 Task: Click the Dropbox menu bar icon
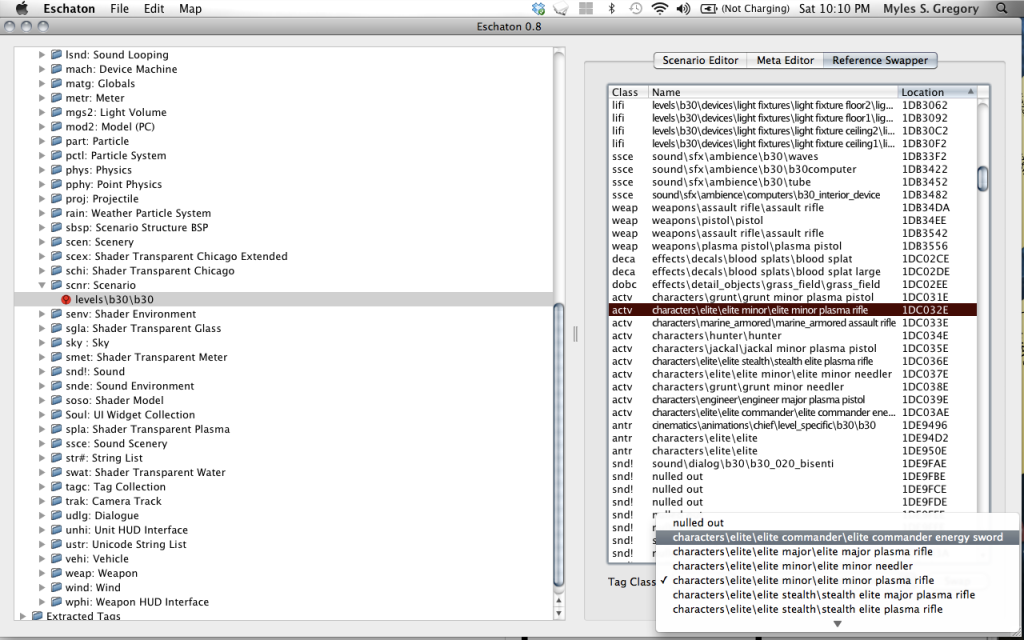pos(538,8)
